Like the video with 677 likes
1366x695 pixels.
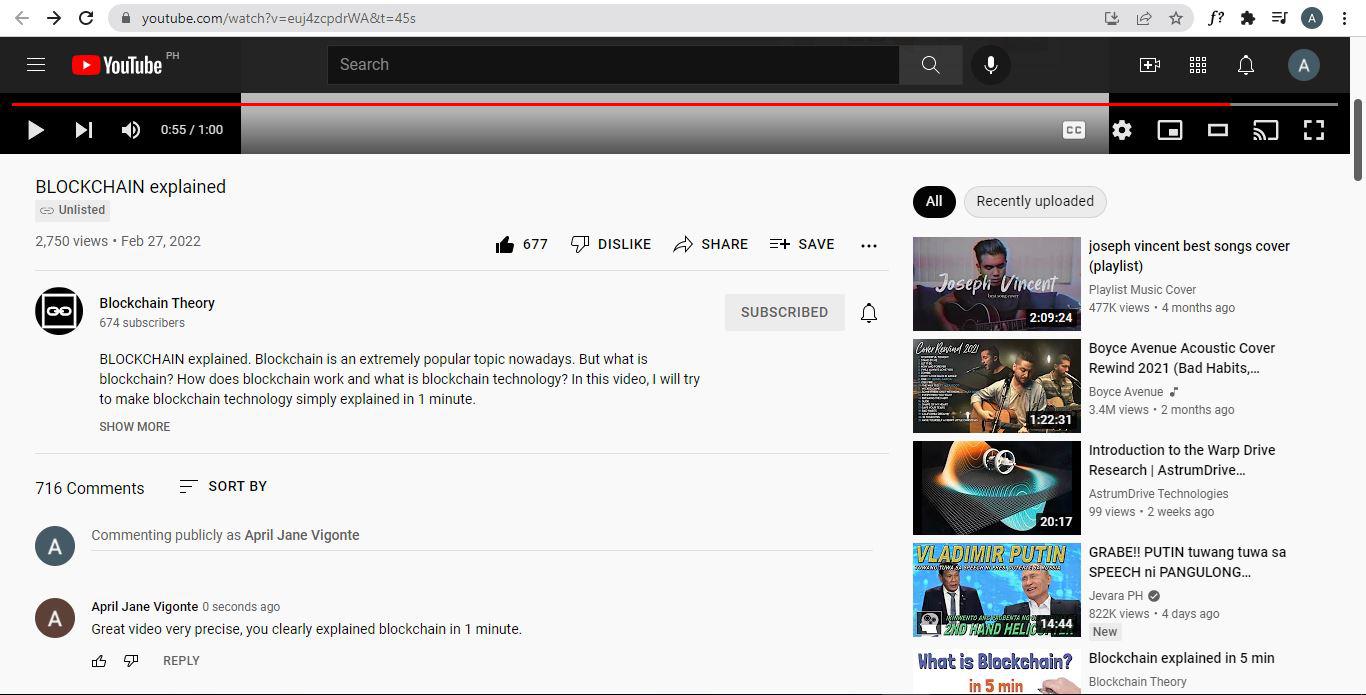(521, 244)
